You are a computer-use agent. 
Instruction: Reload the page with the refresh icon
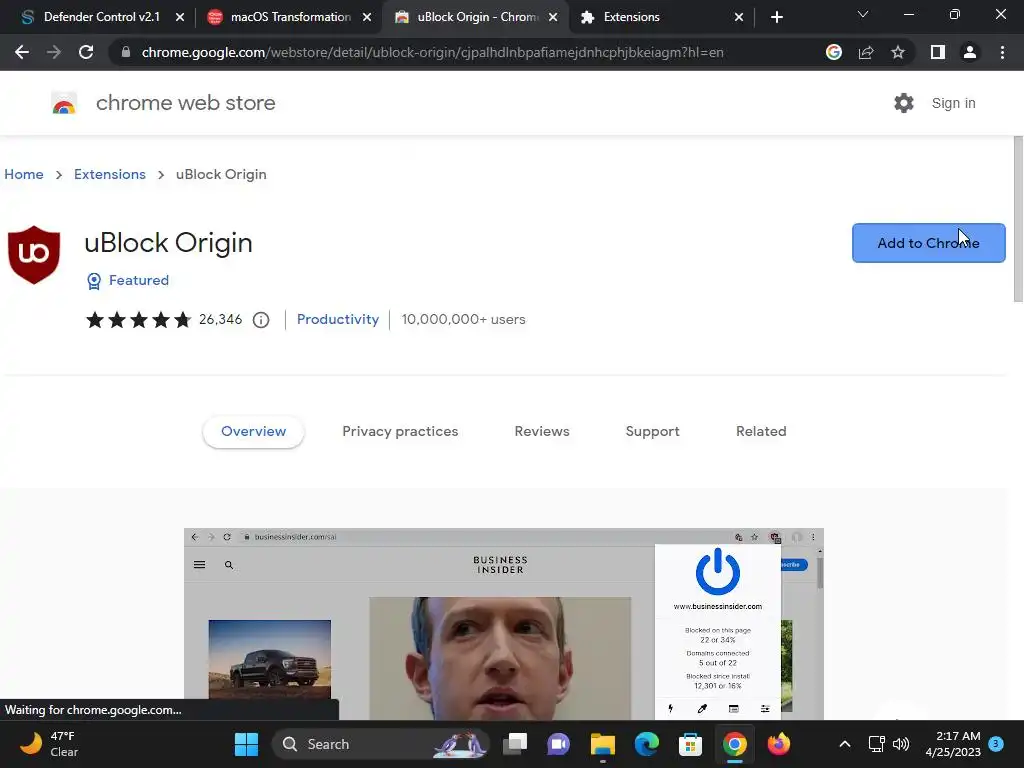click(86, 52)
